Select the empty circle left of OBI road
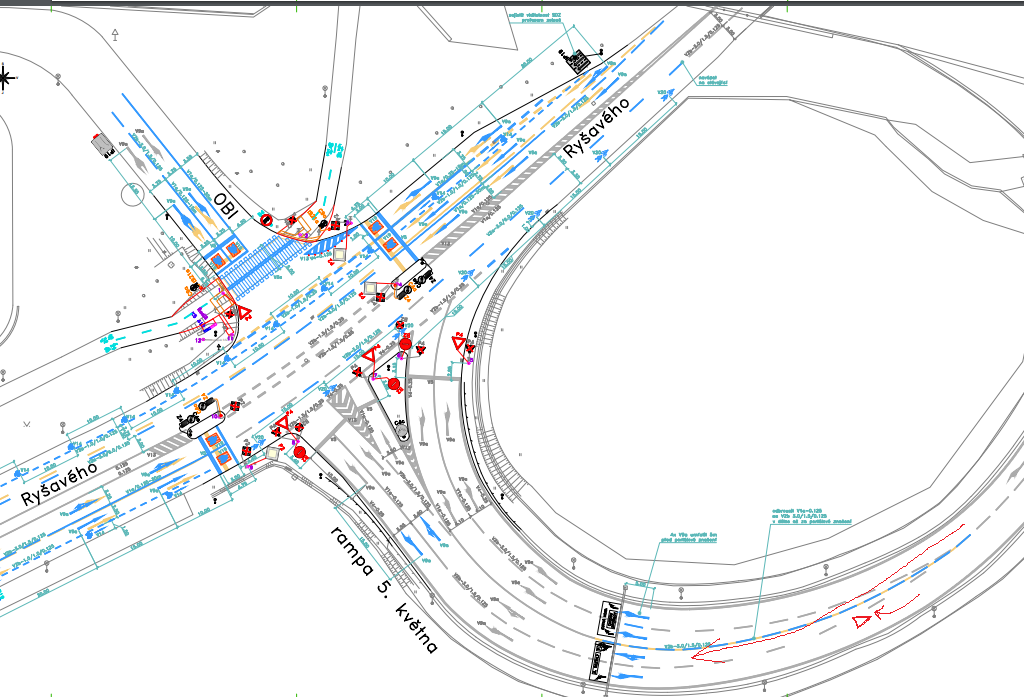1024x697 pixels. pos(132,193)
